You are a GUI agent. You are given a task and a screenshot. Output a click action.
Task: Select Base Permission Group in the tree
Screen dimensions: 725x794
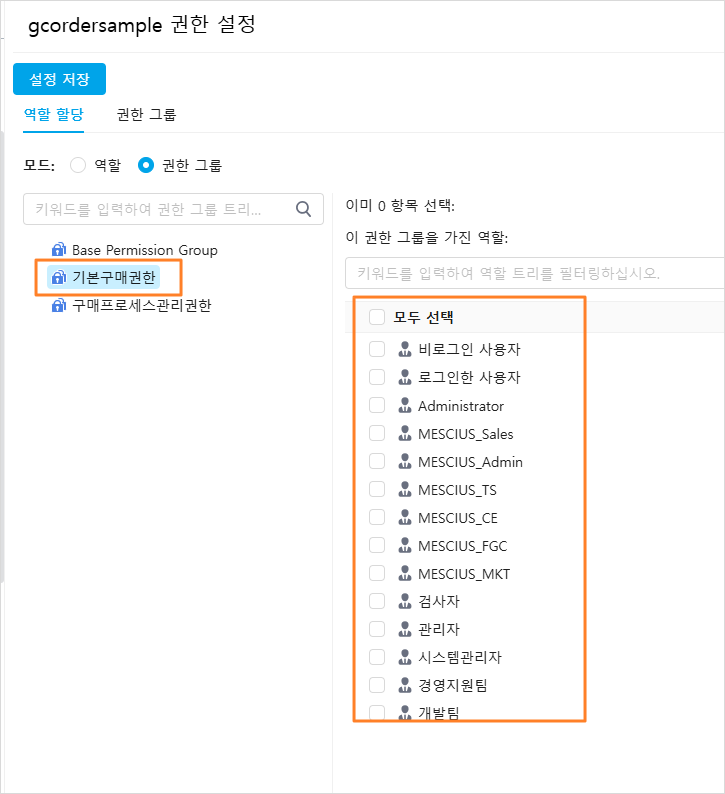point(145,250)
